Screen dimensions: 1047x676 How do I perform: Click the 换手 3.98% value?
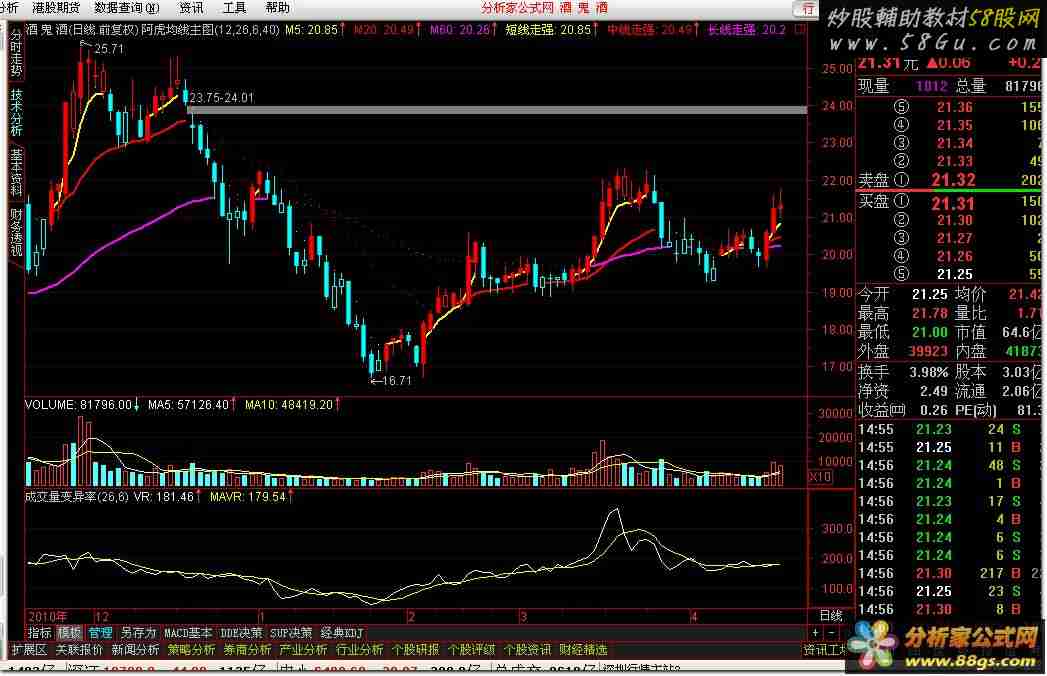[x=929, y=372]
